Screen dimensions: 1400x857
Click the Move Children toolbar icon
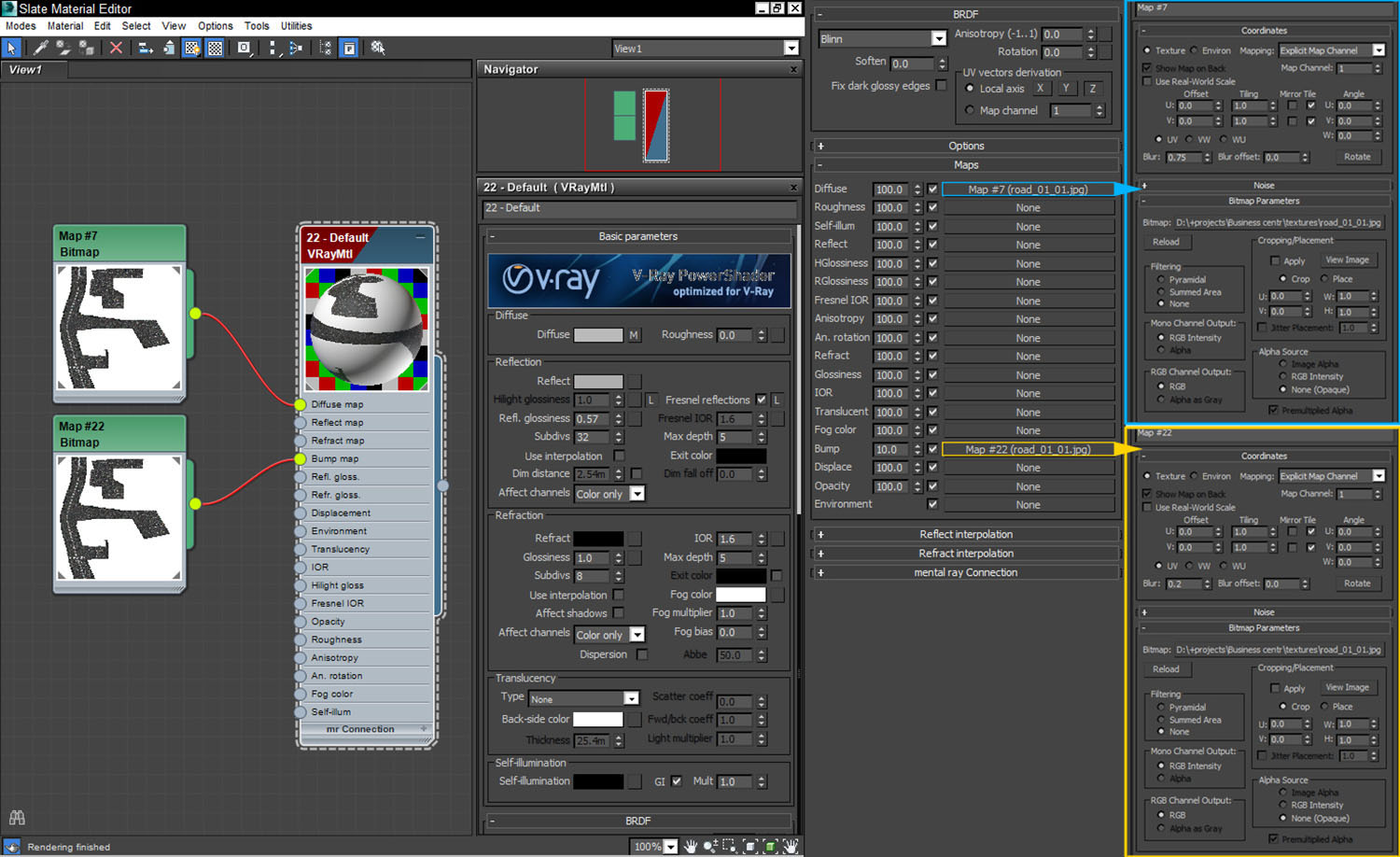coord(146,48)
